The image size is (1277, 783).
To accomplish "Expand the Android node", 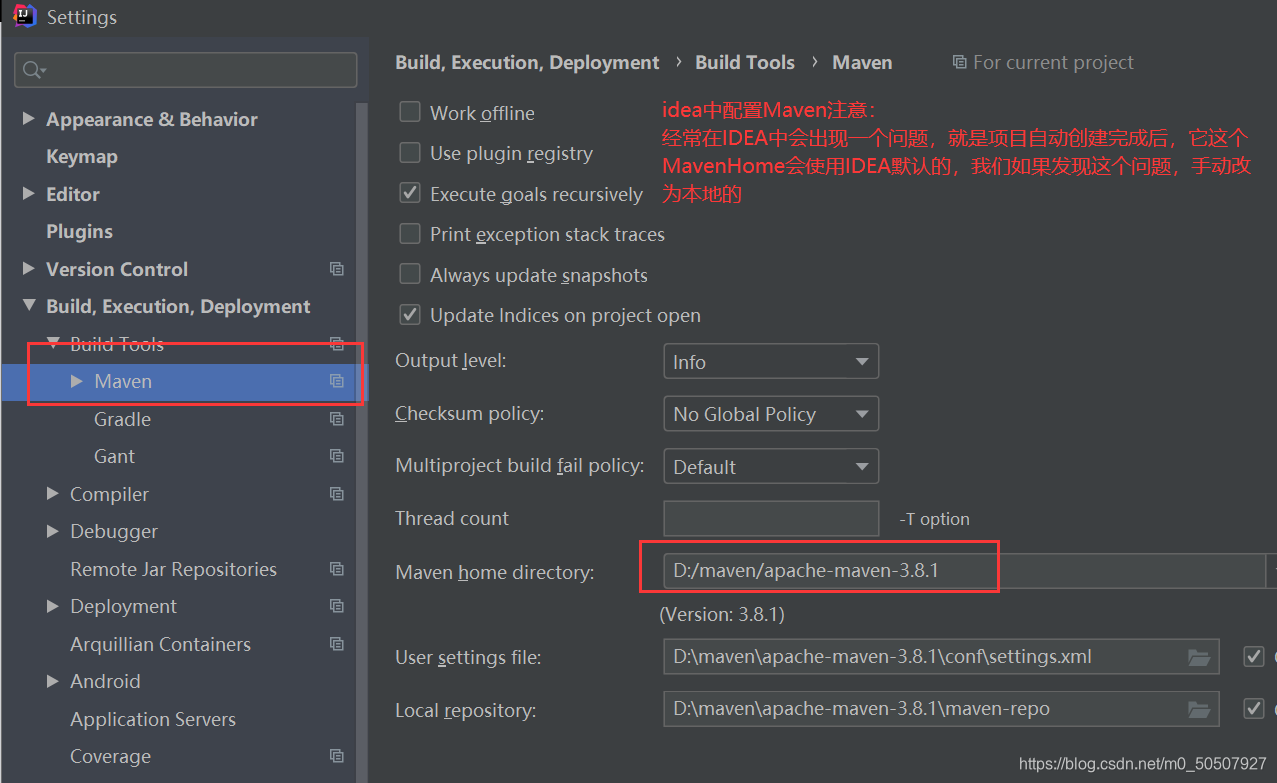I will (x=52, y=681).
